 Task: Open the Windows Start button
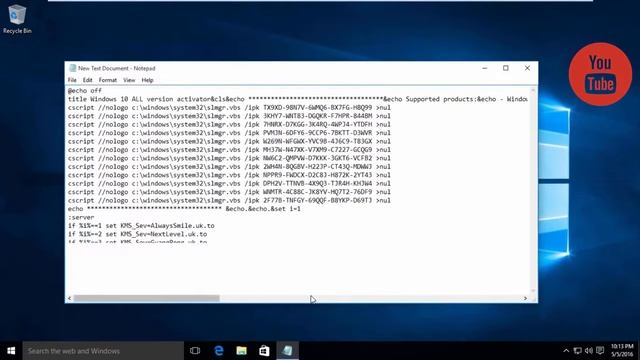(11, 351)
